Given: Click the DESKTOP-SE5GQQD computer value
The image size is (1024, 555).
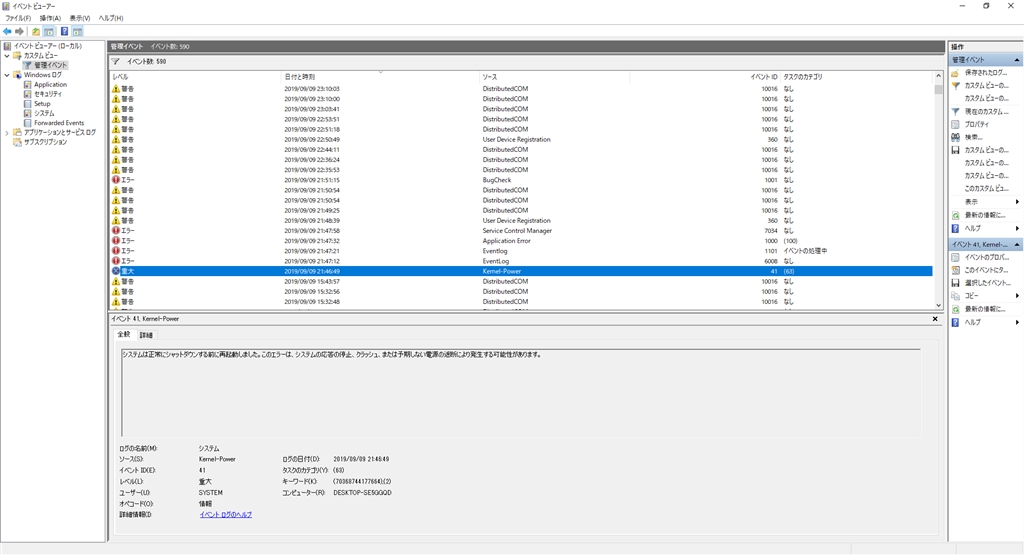Looking at the screenshot, I should (x=362, y=493).
